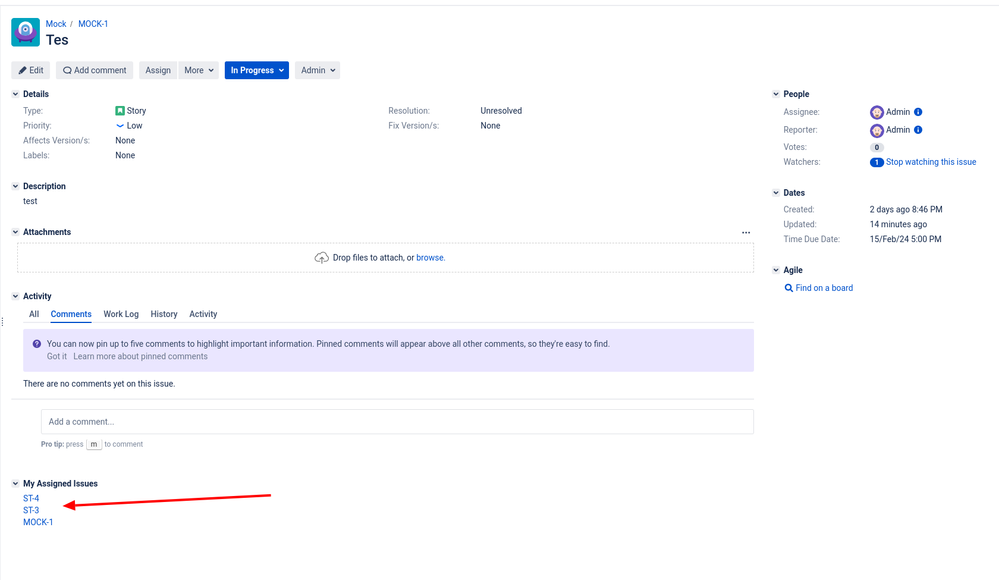Open the History tab
The width and height of the screenshot is (999, 580).
[164, 314]
